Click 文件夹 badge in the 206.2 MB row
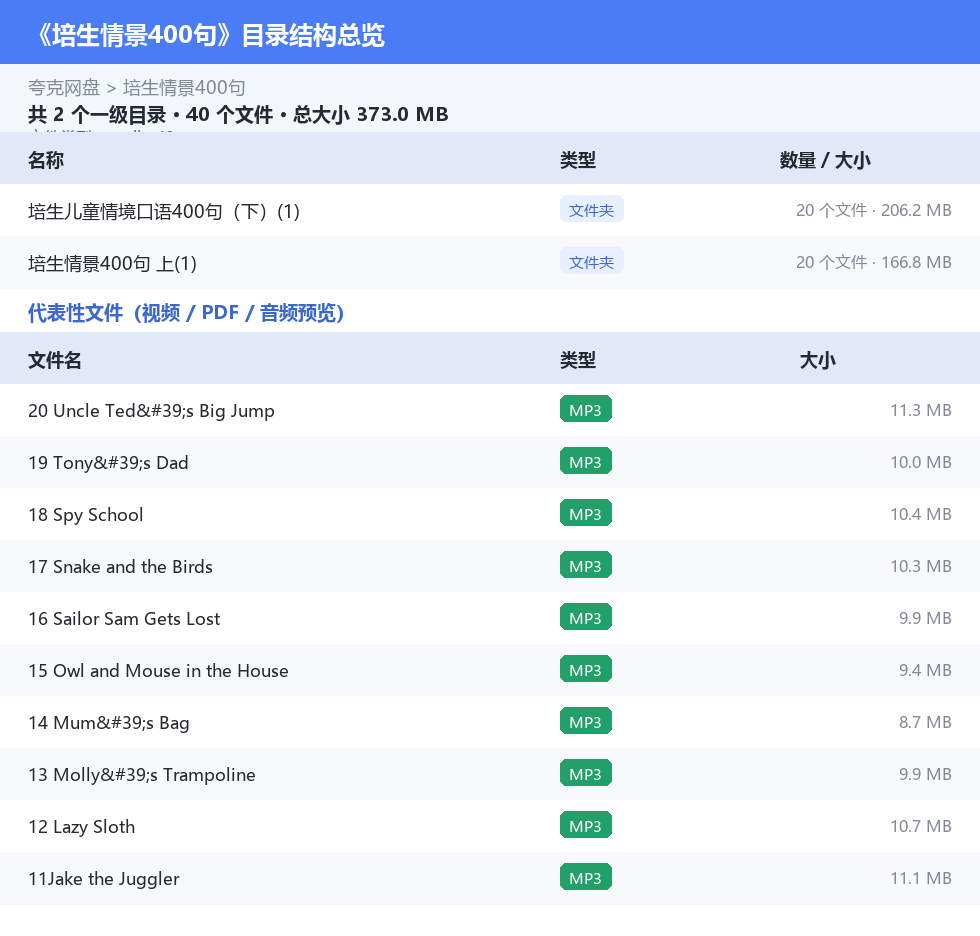This screenshot has width=980, height=936. [x=591, y=210]
